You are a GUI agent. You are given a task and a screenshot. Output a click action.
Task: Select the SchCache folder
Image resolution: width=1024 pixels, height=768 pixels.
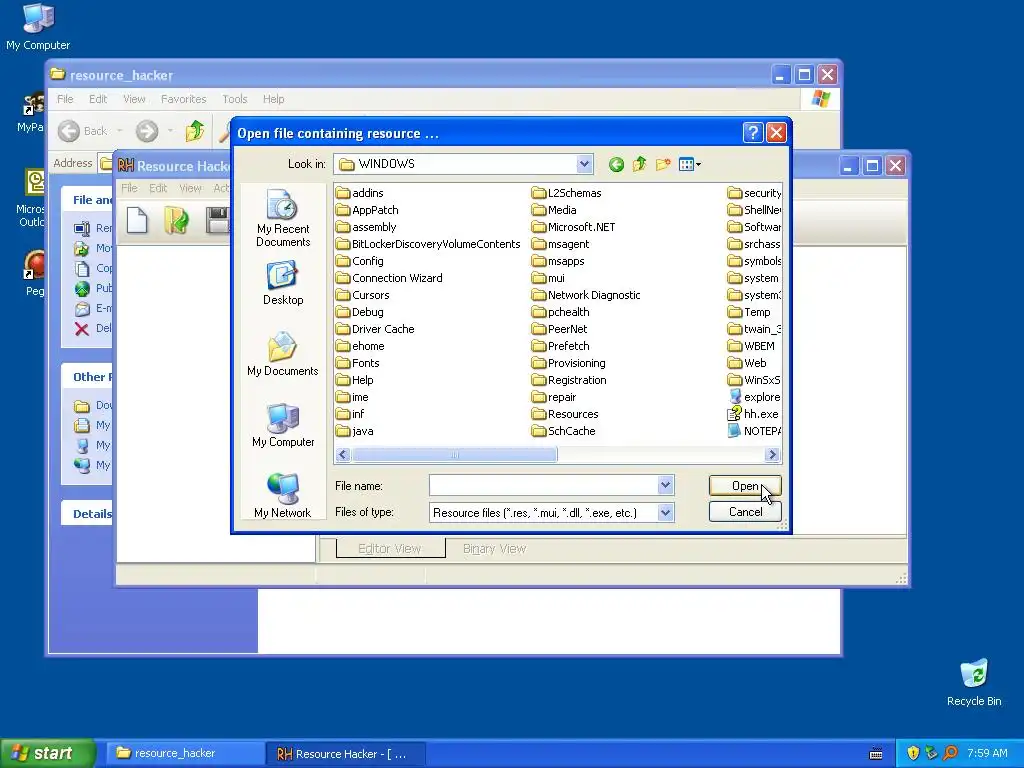point(564,431)
